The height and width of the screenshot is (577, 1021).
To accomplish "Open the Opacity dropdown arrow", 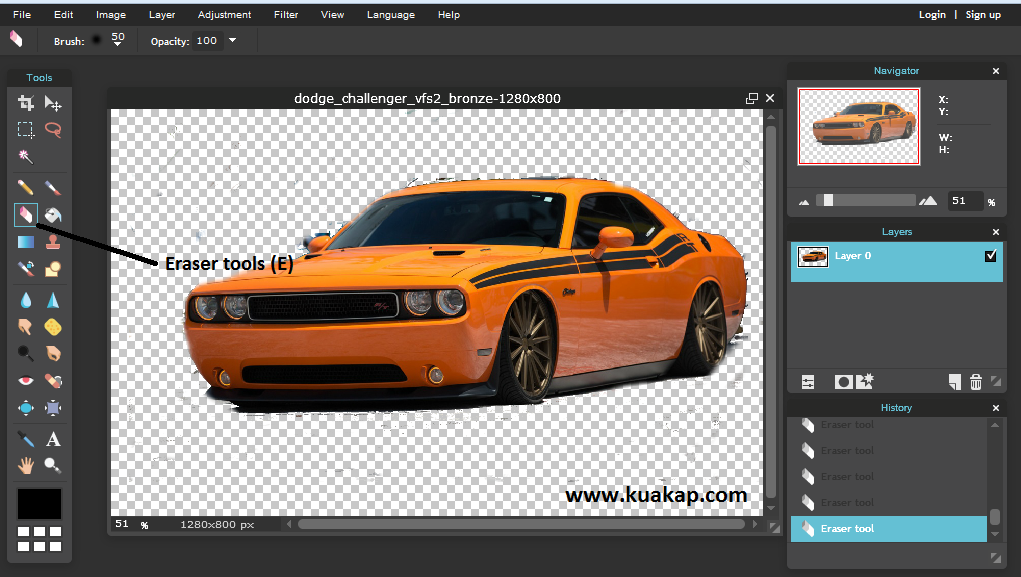I will coord(232,40).
